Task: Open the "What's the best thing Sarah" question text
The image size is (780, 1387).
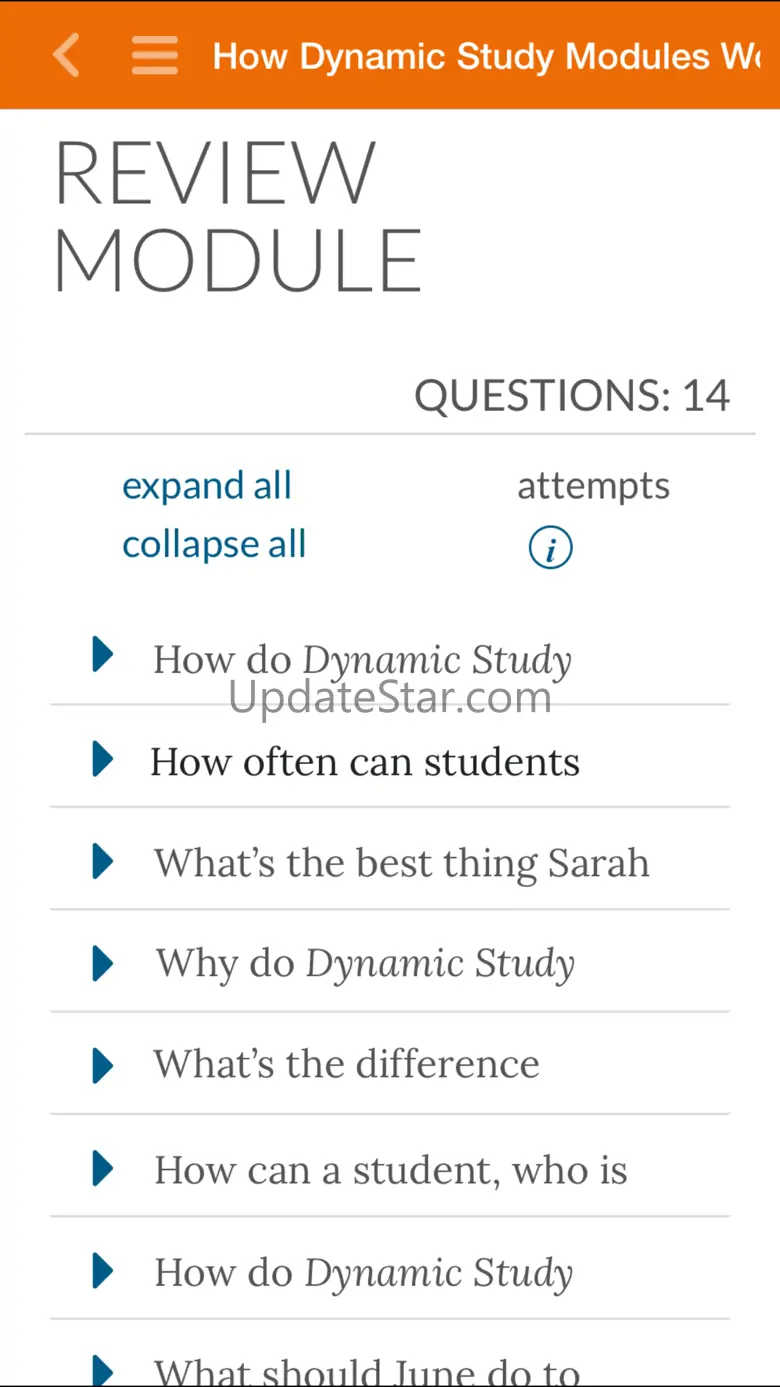Action: (x=401, y=864)
